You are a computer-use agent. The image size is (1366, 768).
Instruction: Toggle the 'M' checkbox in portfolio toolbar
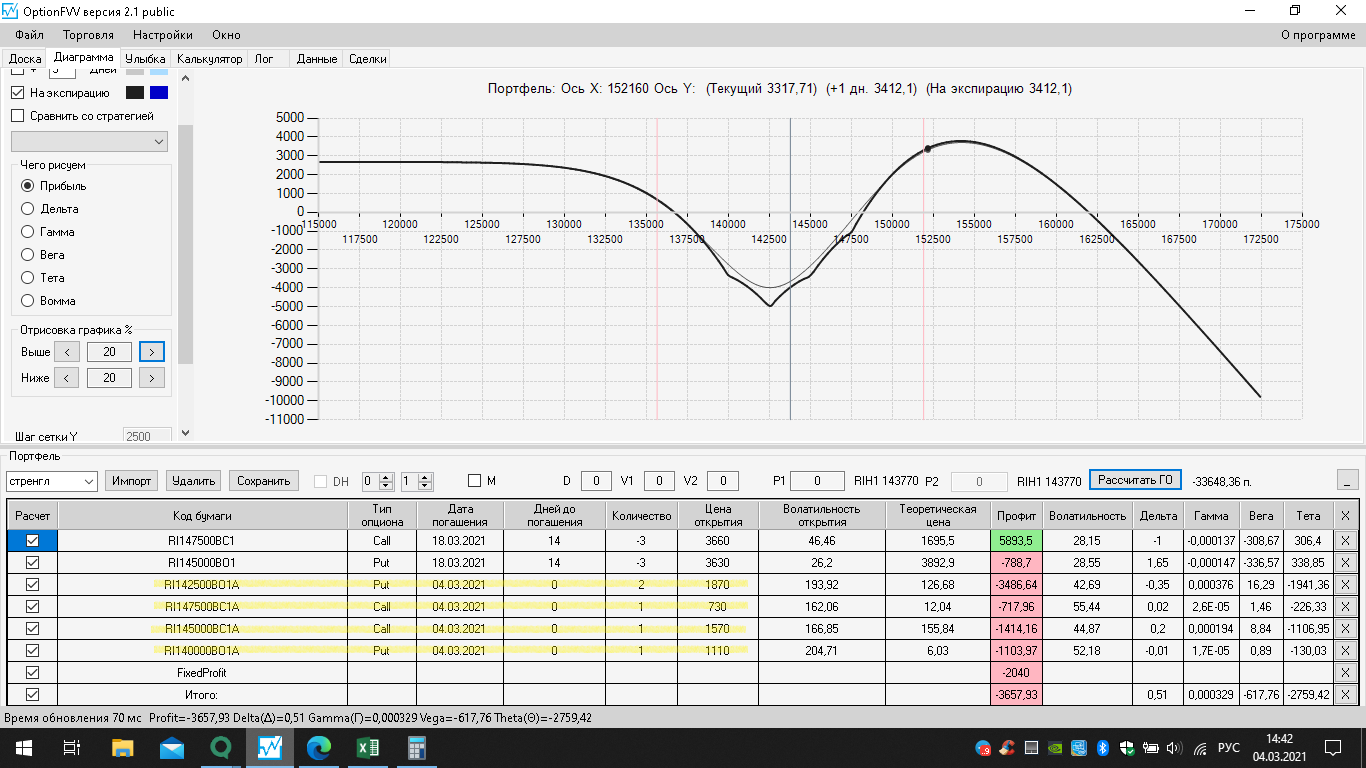pyautogui.click(x=475, y=481)
